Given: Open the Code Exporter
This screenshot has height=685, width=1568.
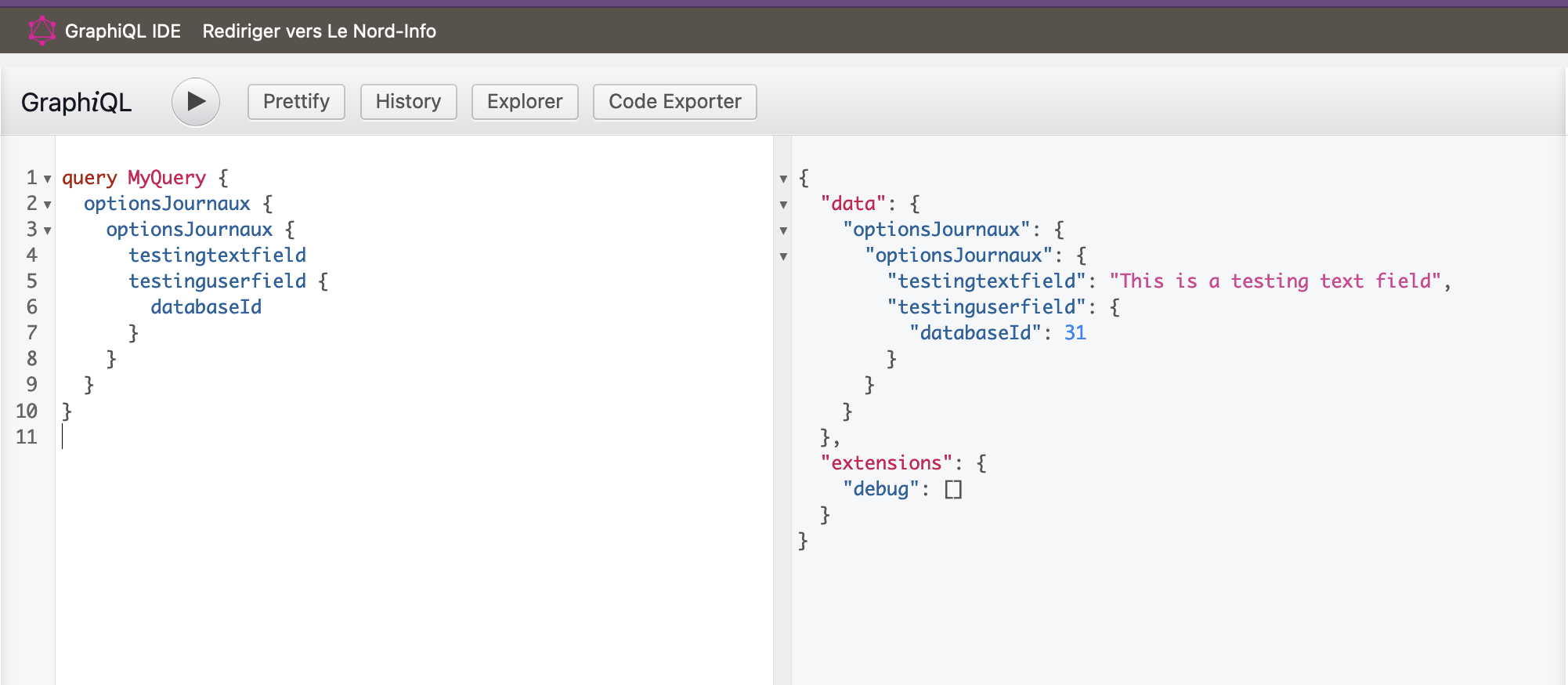Looking at the screenshot, I should (674, 102).
